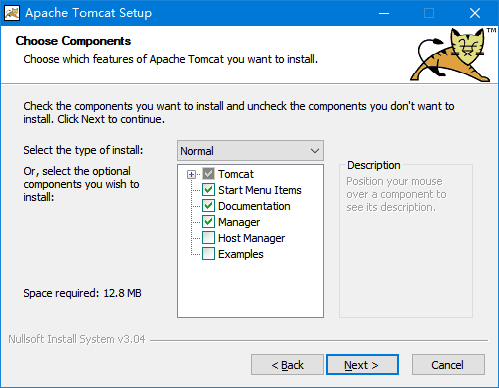Enable the Examples checkbox
Screen dimensions: 499x388
(208, 254)
